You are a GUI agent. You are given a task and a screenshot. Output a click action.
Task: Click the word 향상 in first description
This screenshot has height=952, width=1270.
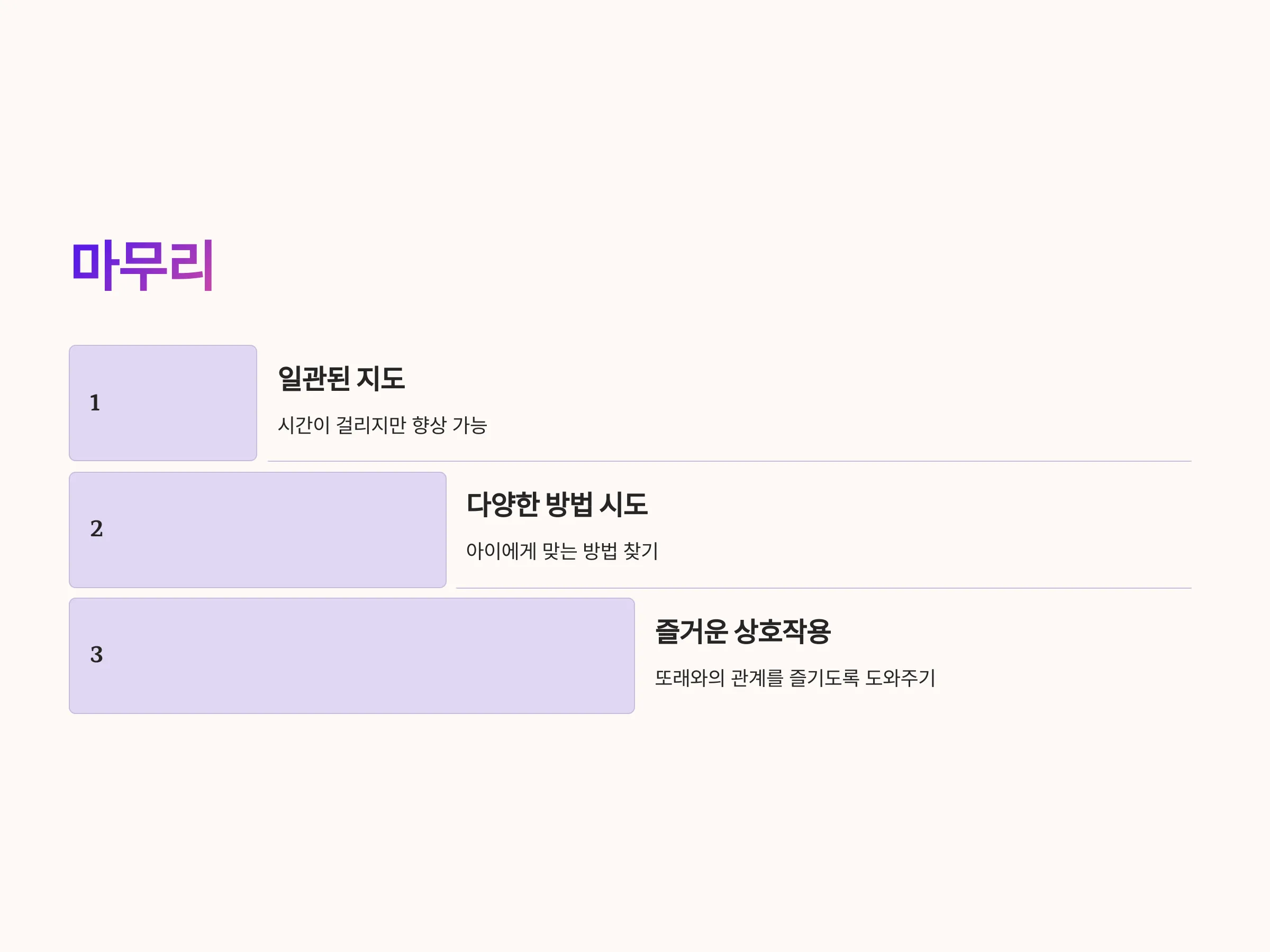coord(430,425)
